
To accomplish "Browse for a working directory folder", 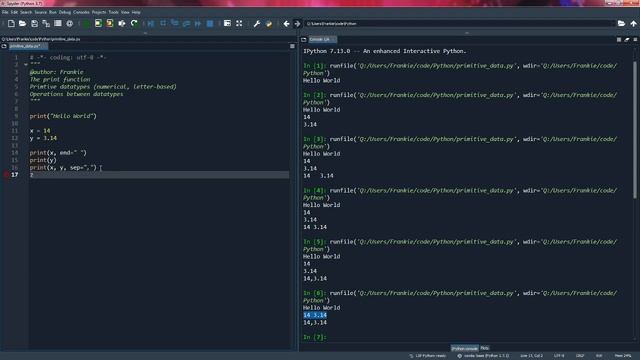I will 621,24.
